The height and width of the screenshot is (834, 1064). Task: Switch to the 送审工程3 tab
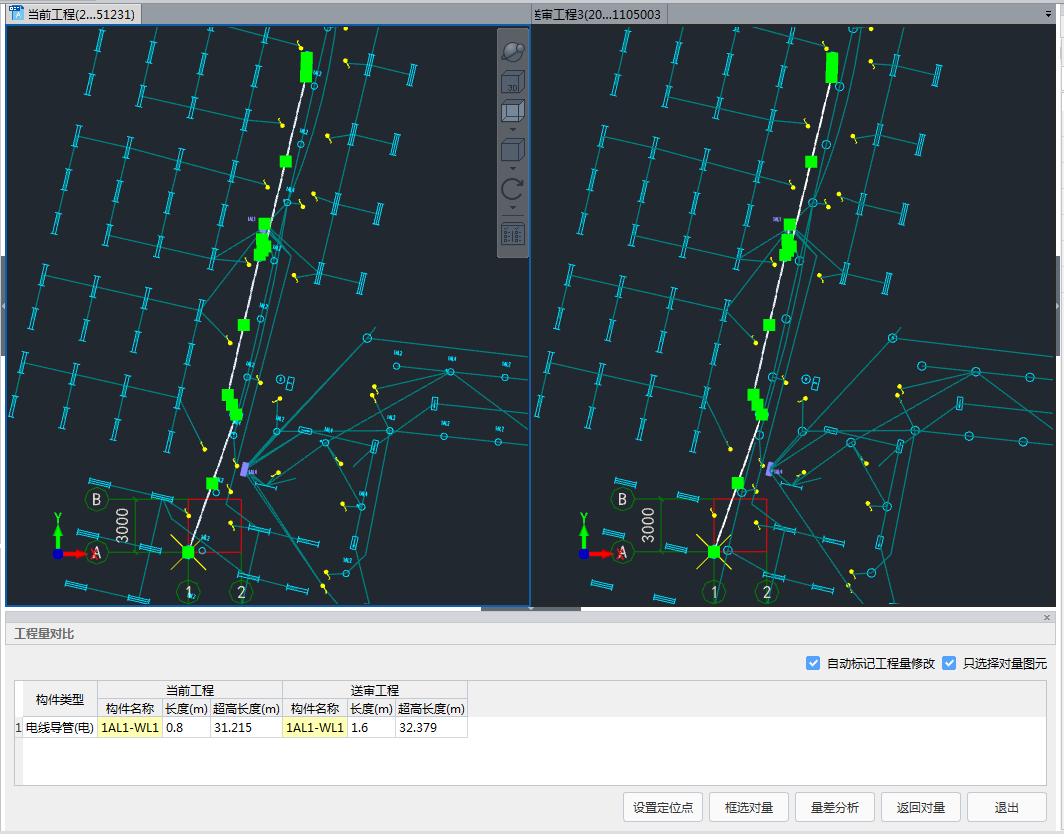tap(600, 14)
